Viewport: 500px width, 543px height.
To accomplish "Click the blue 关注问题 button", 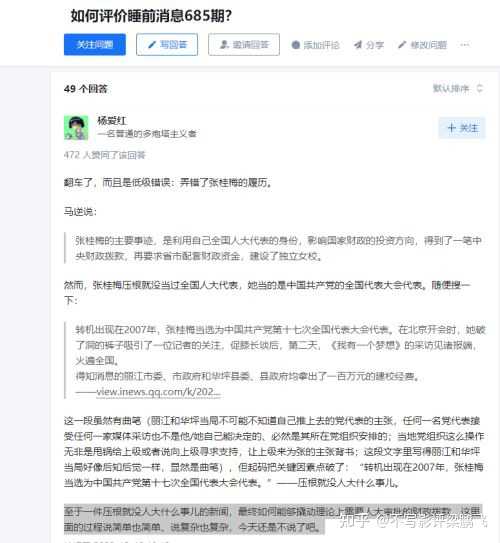I will tap(95, 44).
